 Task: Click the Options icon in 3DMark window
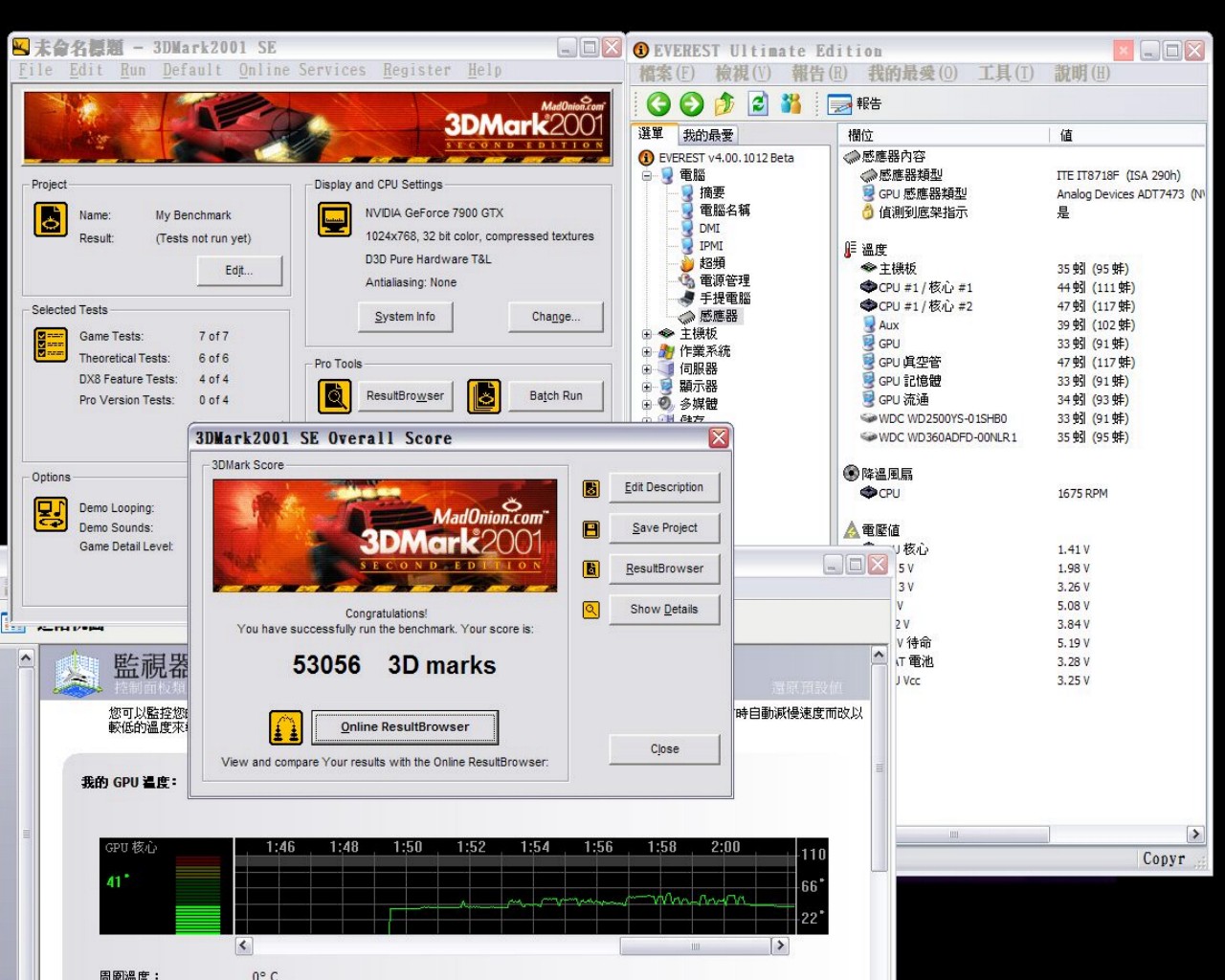point(51,515)
